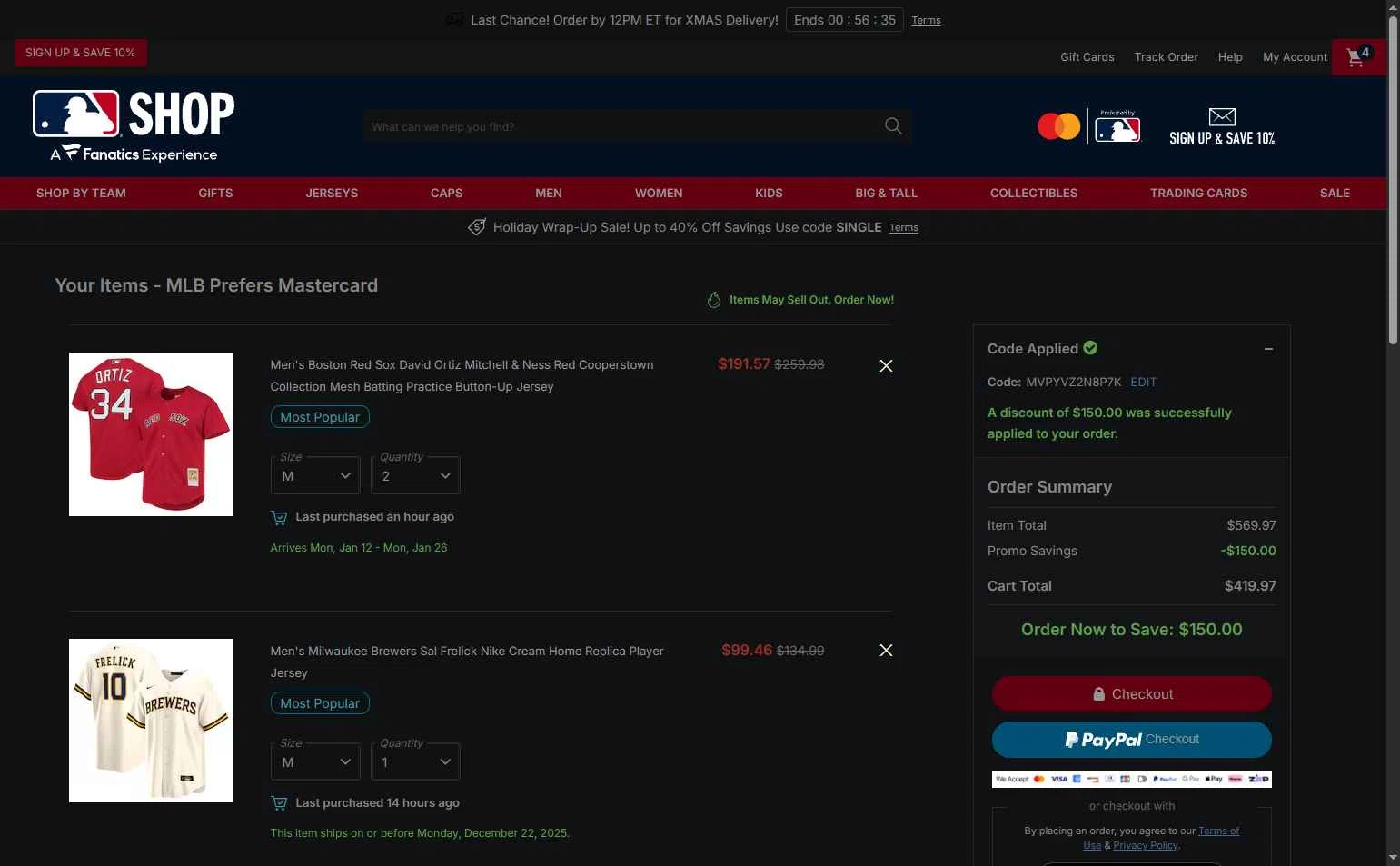Open the shopping cart icon
Viewport: 1400px width, 866px height.
(1358, 57)
